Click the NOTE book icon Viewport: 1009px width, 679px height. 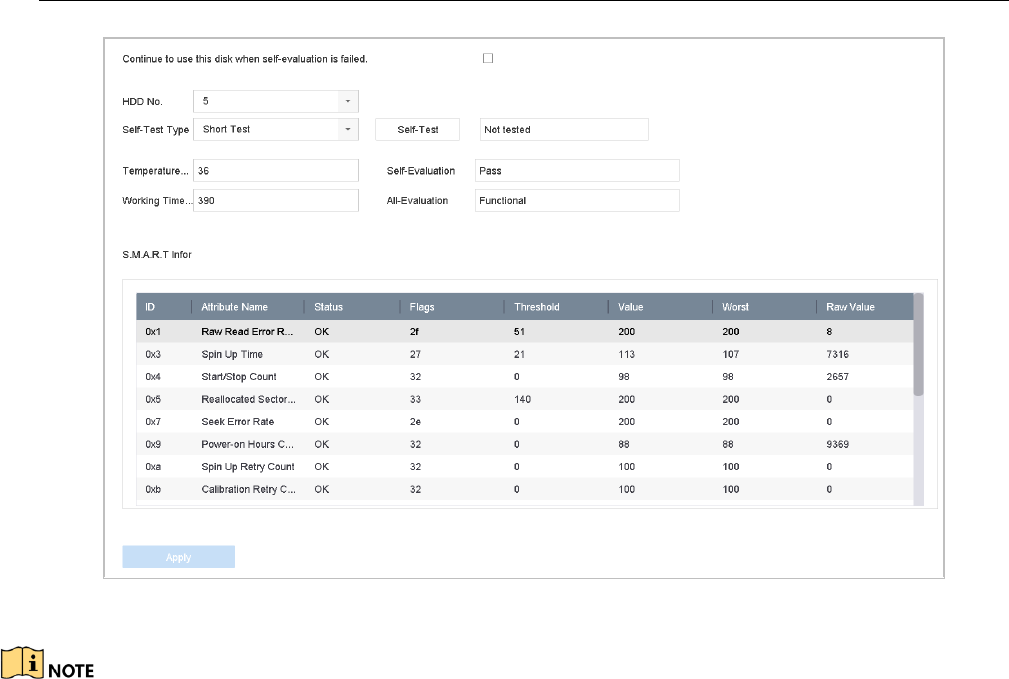pos(23,663)
